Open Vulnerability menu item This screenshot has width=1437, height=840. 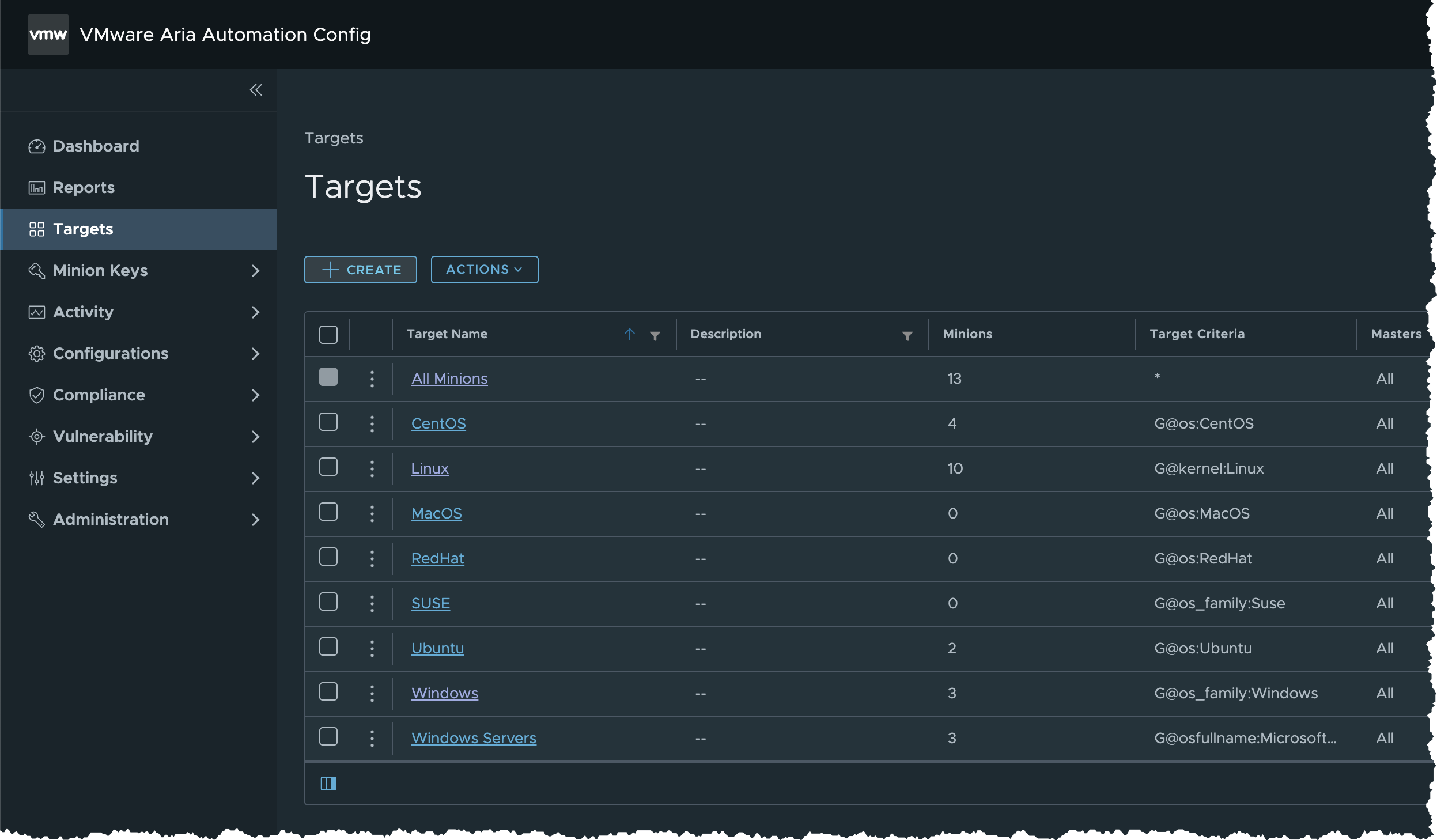(x=139, y=437)
